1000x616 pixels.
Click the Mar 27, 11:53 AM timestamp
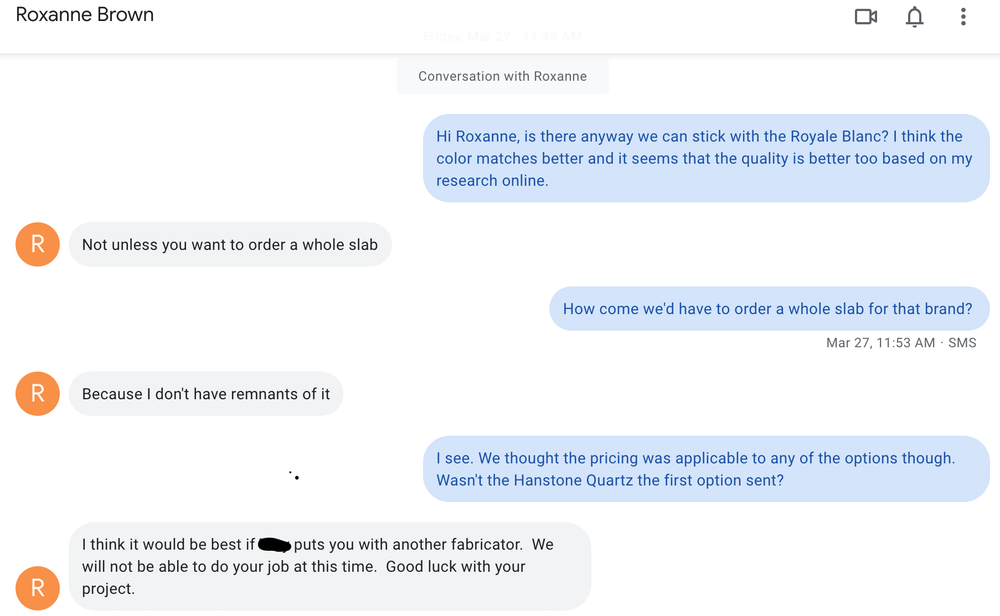[x=880, y=343]
